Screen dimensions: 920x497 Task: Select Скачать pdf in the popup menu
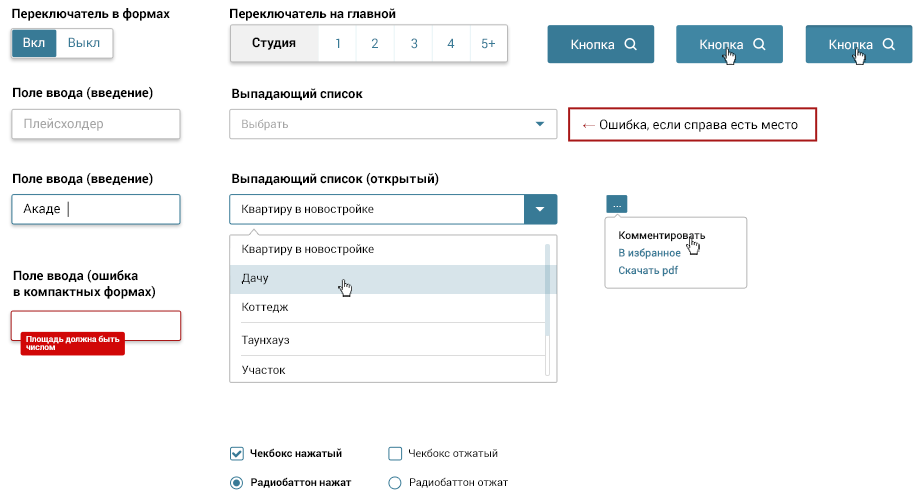click(x=648, y=271)
